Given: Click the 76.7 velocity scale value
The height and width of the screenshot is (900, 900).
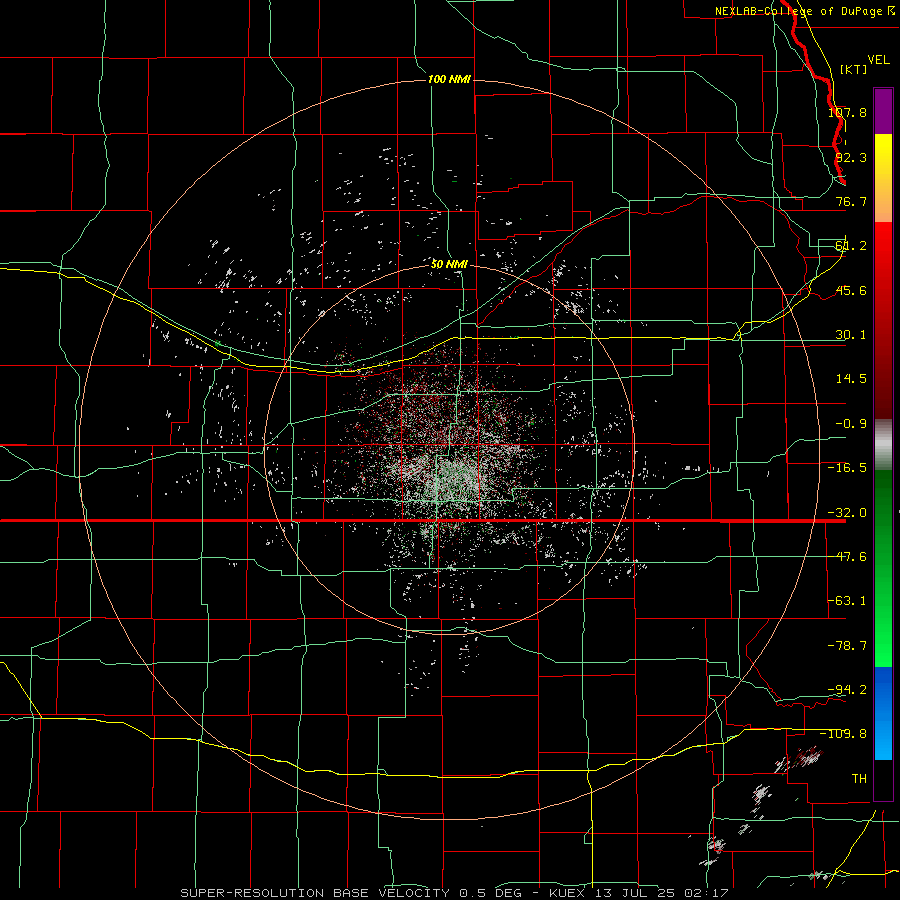Looking at the screenshot, I should pos(851,201).
